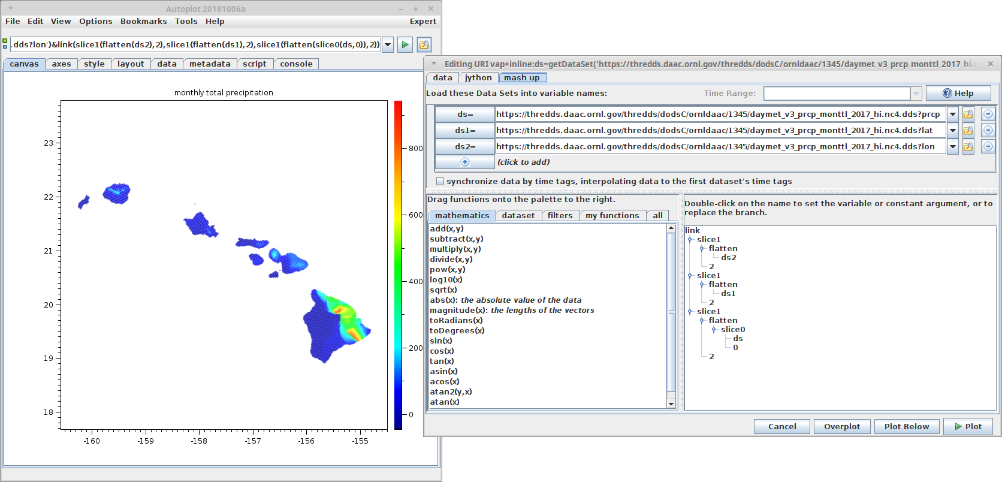Open the Time Range dropdown arrow

point(916,93)
